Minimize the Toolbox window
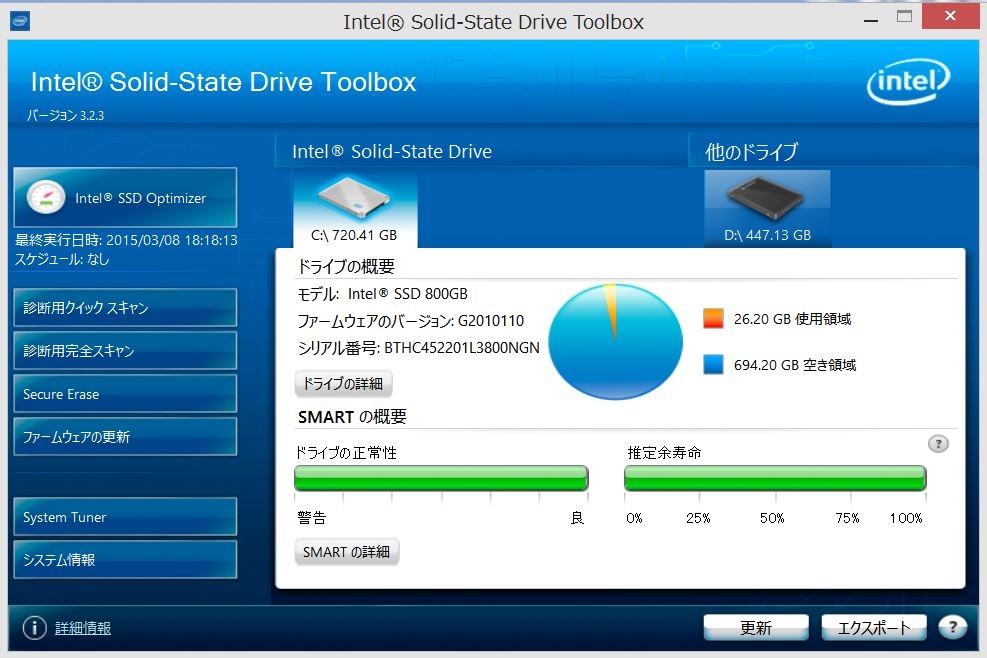Screen dimensions: 987x658 pos(871,20)
